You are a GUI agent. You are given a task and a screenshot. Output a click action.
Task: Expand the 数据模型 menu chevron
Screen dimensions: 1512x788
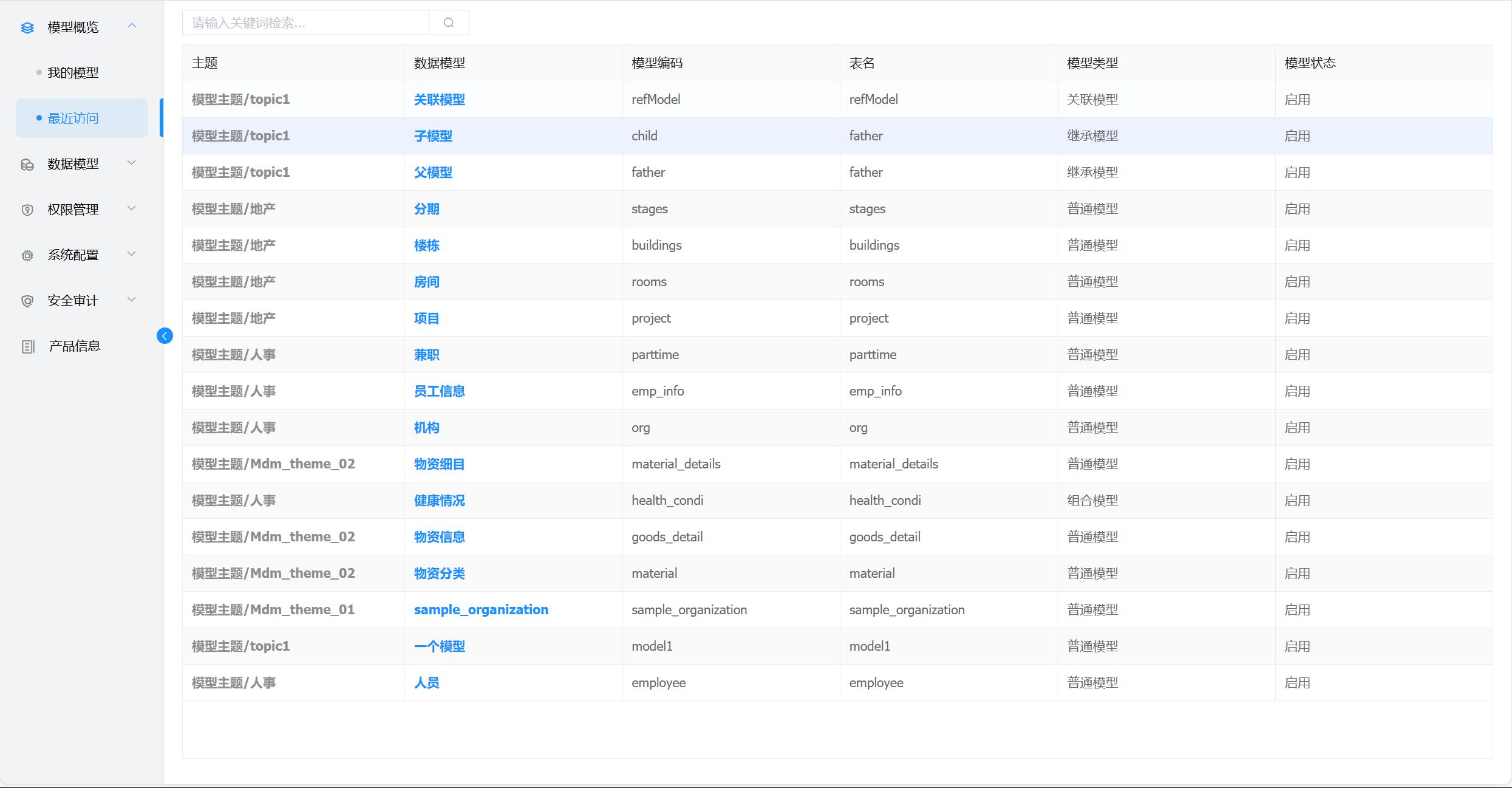(132, 163)
